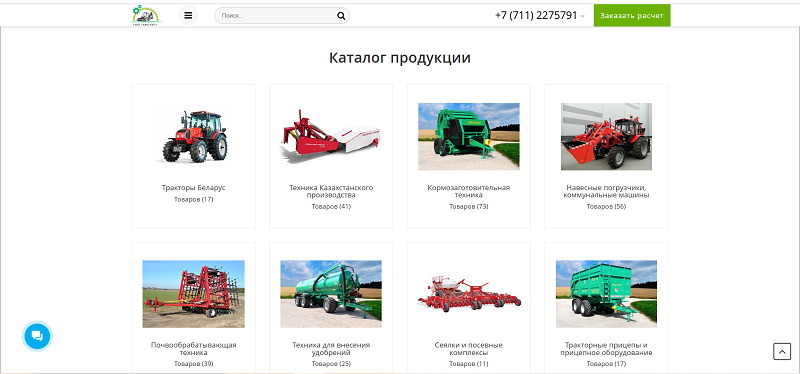Open Навесные погрузчики, коммунальные машины link
This screenshot has height=374, width=800.
(x=606, y=191)
